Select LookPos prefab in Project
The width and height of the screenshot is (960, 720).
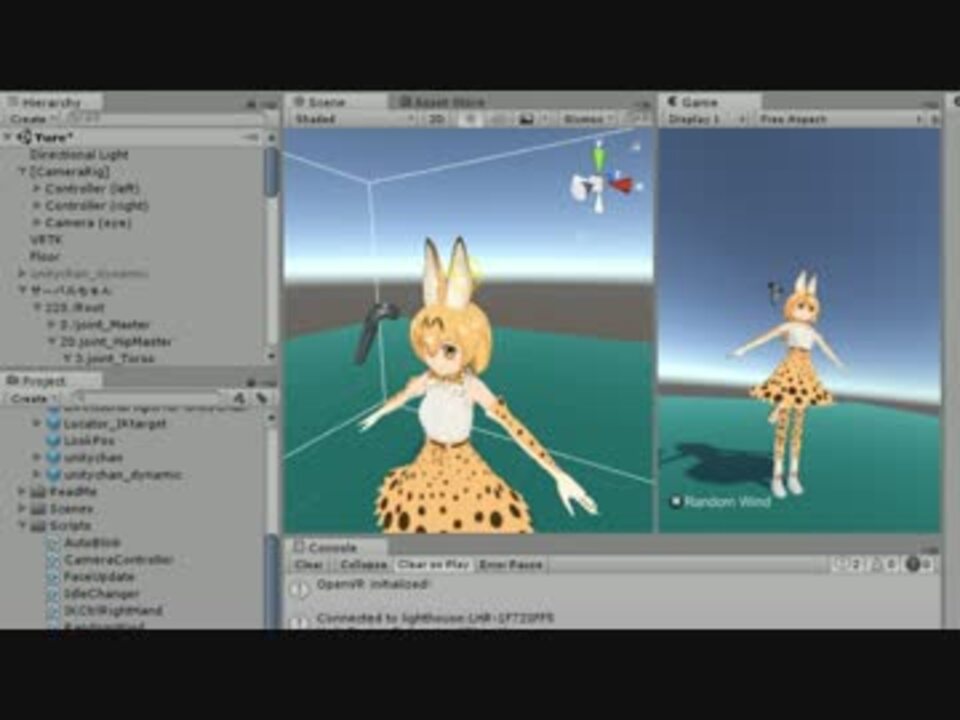pyautogui.click(x=89, y=440)
